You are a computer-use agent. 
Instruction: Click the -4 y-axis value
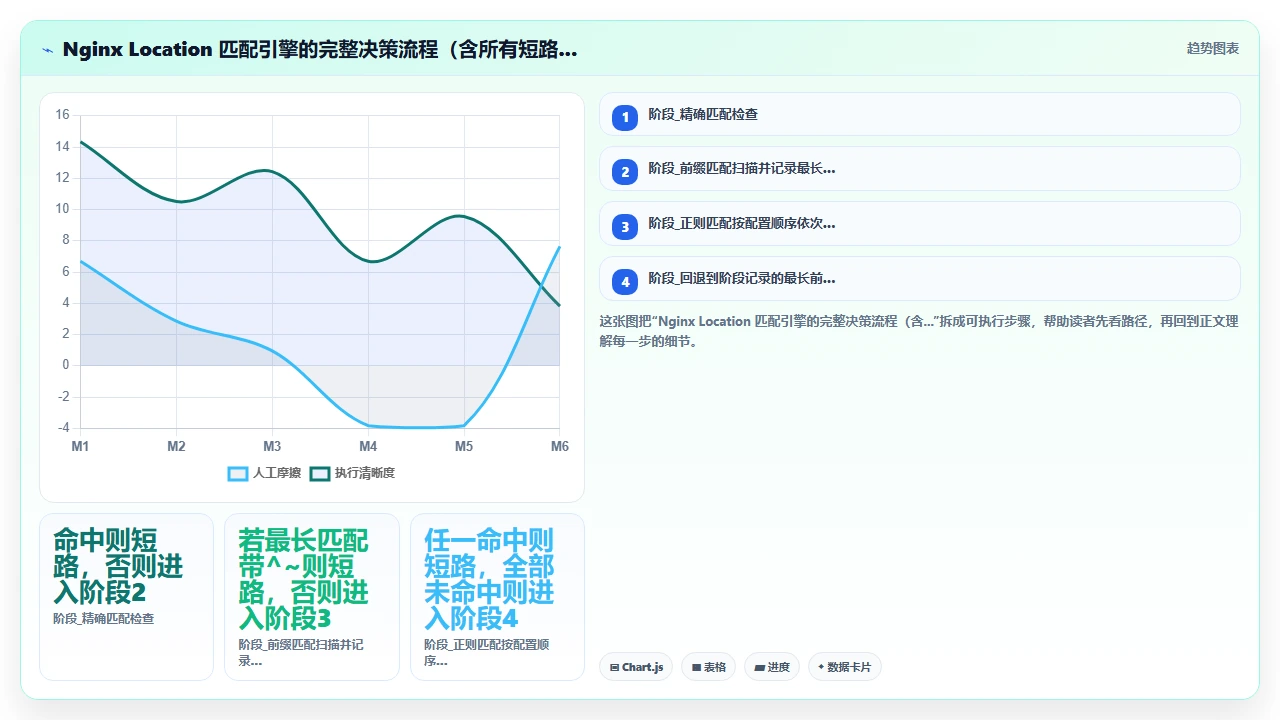[62, 428]
